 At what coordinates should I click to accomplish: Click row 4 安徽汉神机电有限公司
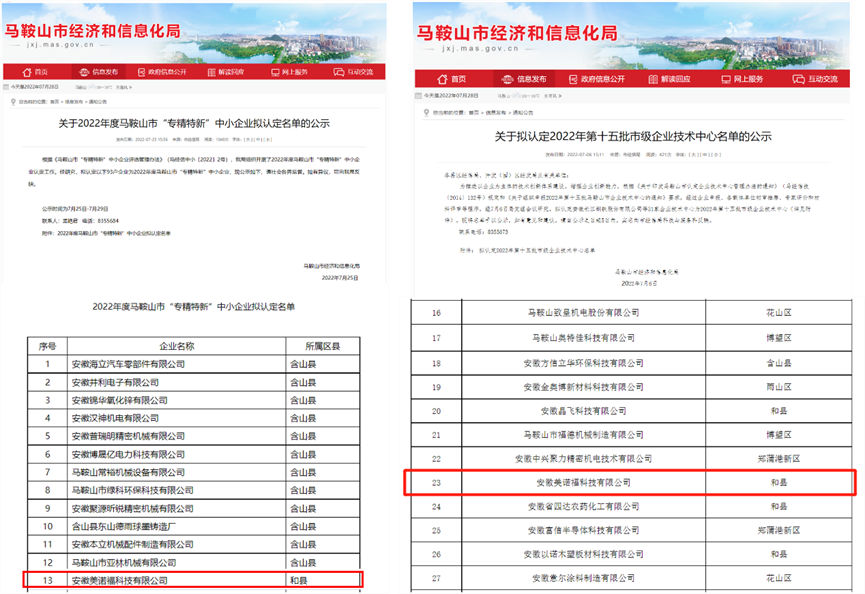194,419
